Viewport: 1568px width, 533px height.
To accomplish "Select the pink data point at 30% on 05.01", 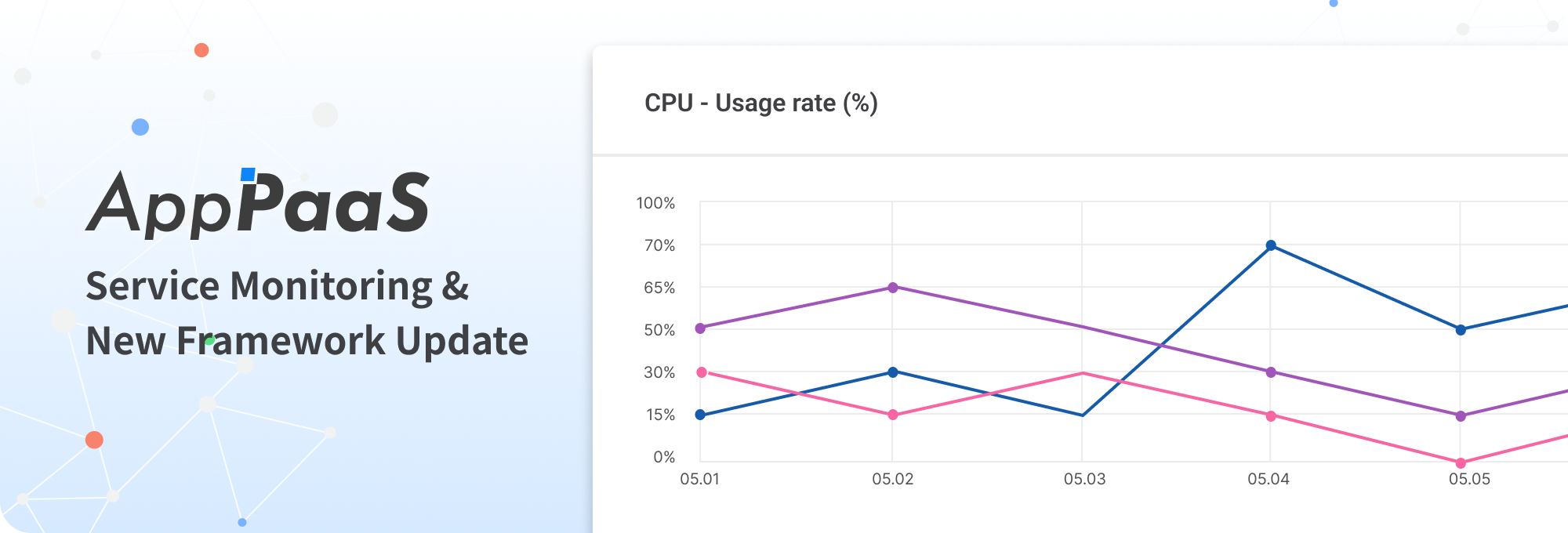I will click(x=702, y=372).
